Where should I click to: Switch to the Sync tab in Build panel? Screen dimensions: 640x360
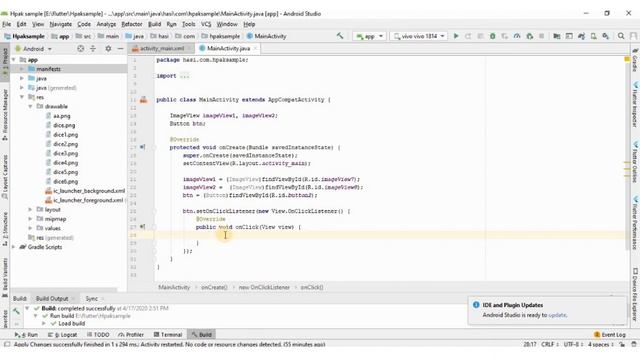click(x=91, y=298)
